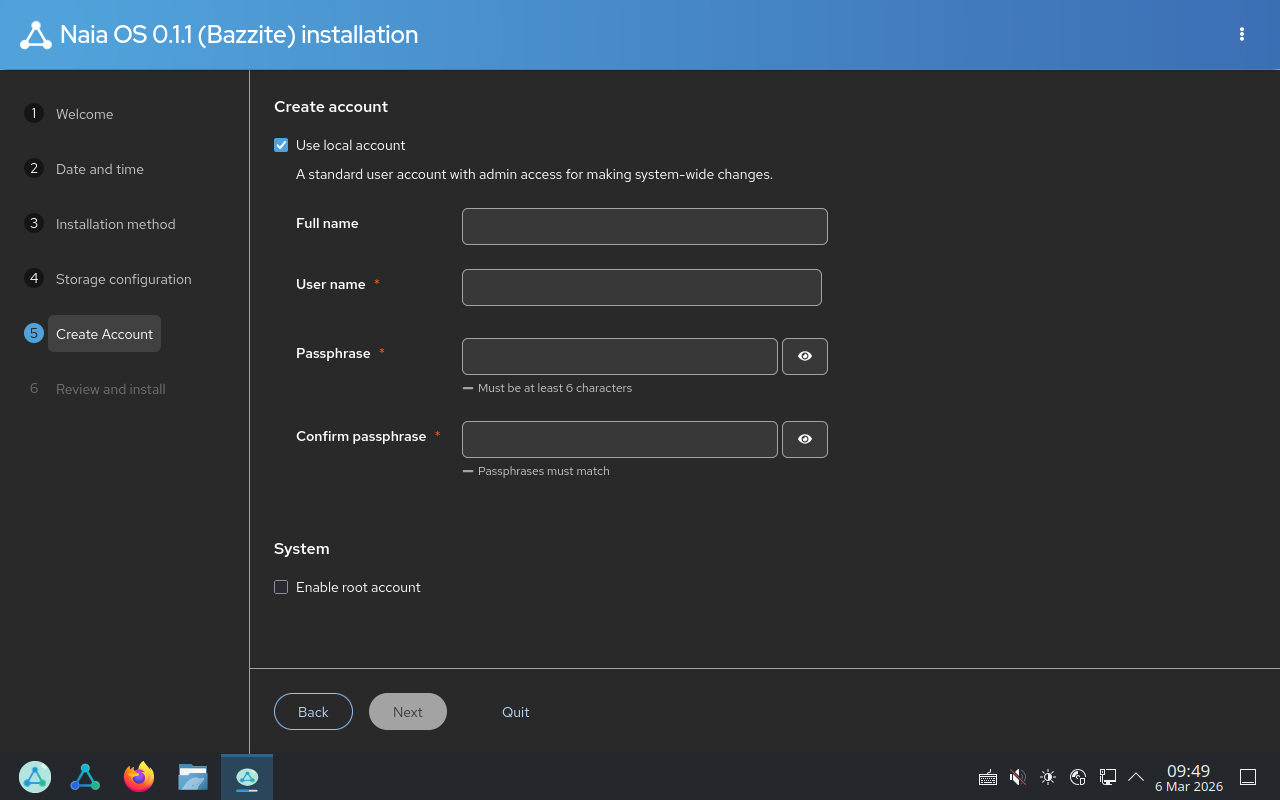The image size is (1280, 800).
Task: Open the virtual keyboard from the system tray
Action: point(987,777)
